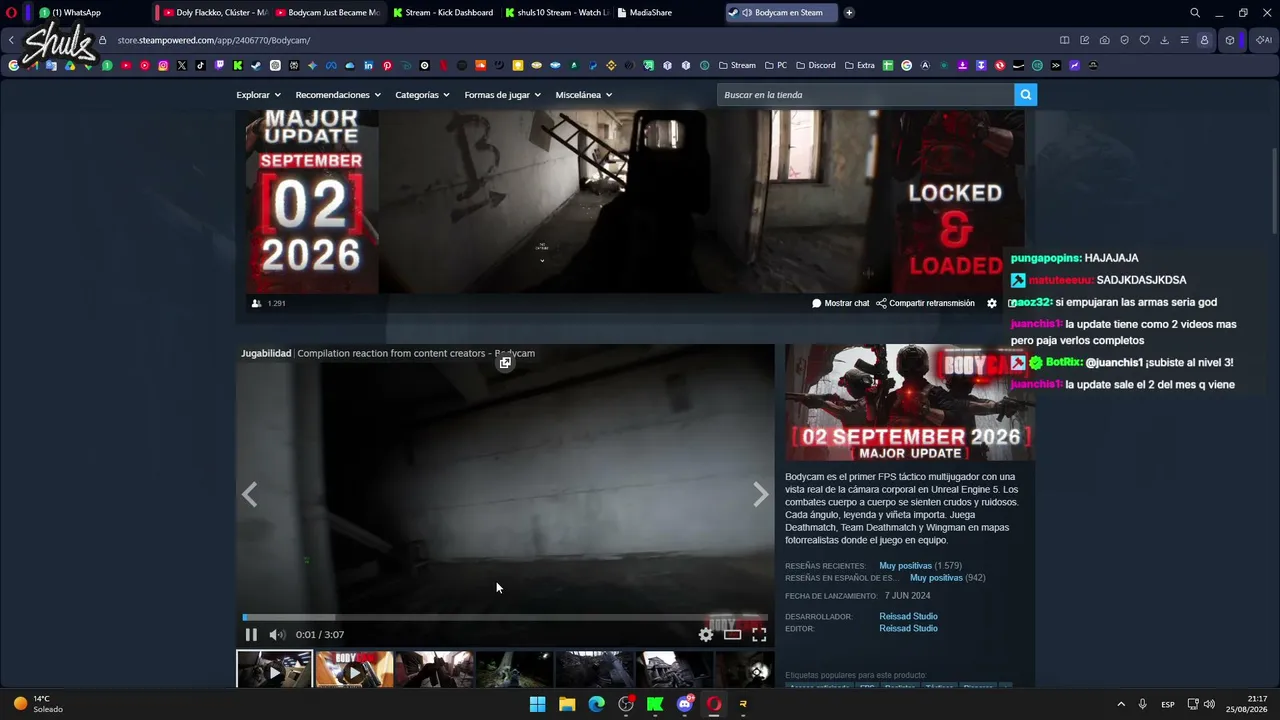Open recent reviews Muy positivas (1.579) link
Screen dimensions: 1280x720
(x=919, y=566)
